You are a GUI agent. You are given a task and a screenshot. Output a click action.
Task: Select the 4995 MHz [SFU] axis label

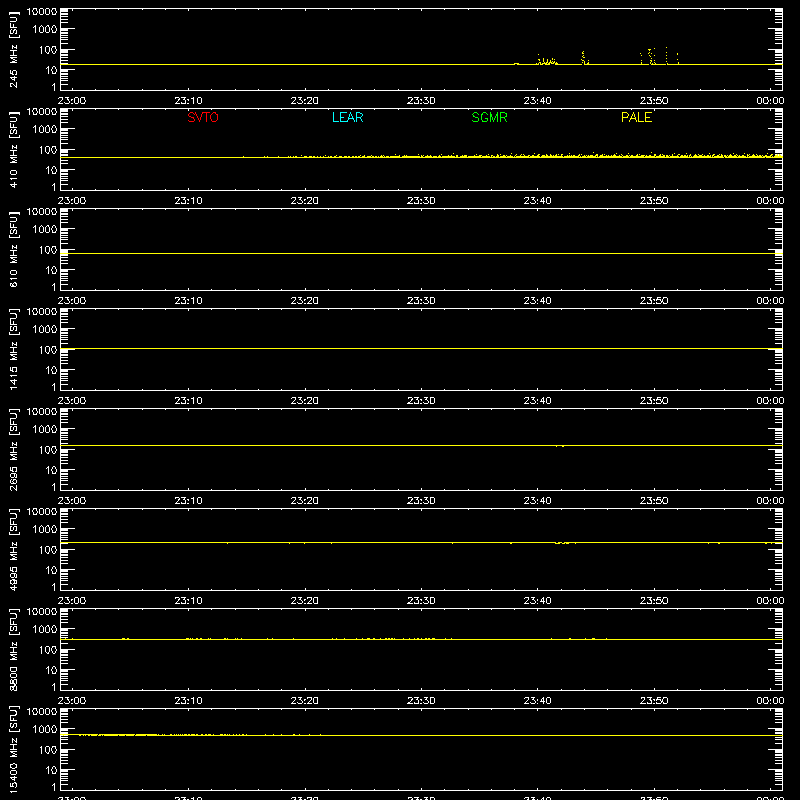[14, 549]
